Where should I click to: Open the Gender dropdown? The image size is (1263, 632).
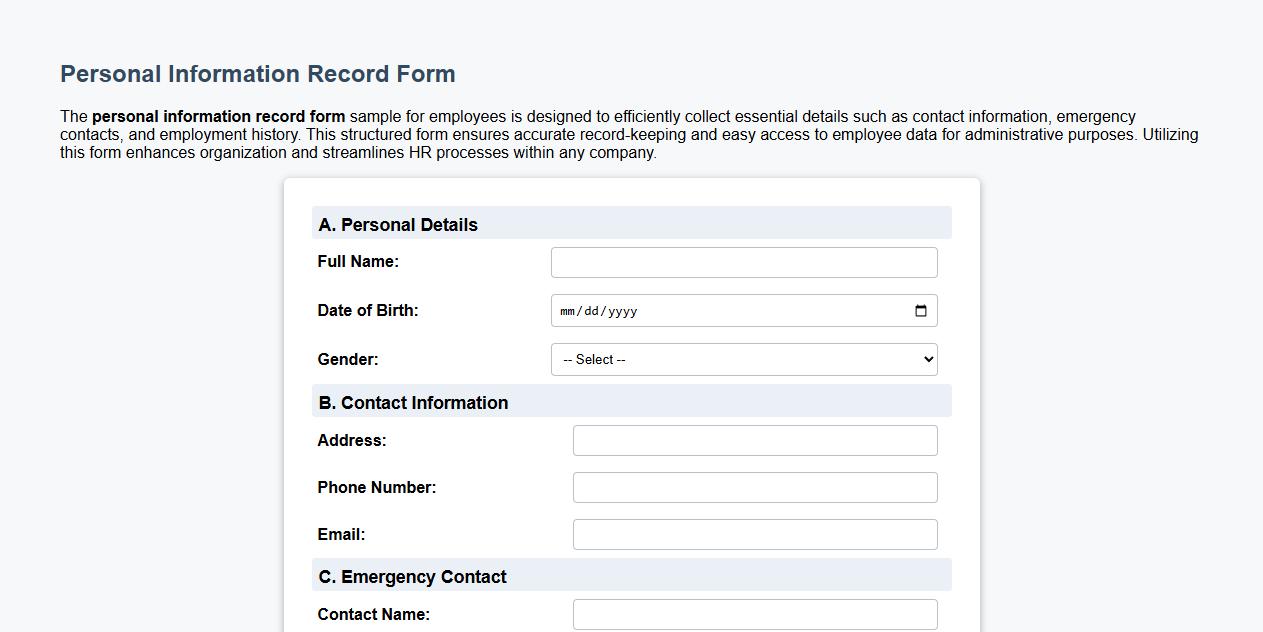(x=744, y=359)
